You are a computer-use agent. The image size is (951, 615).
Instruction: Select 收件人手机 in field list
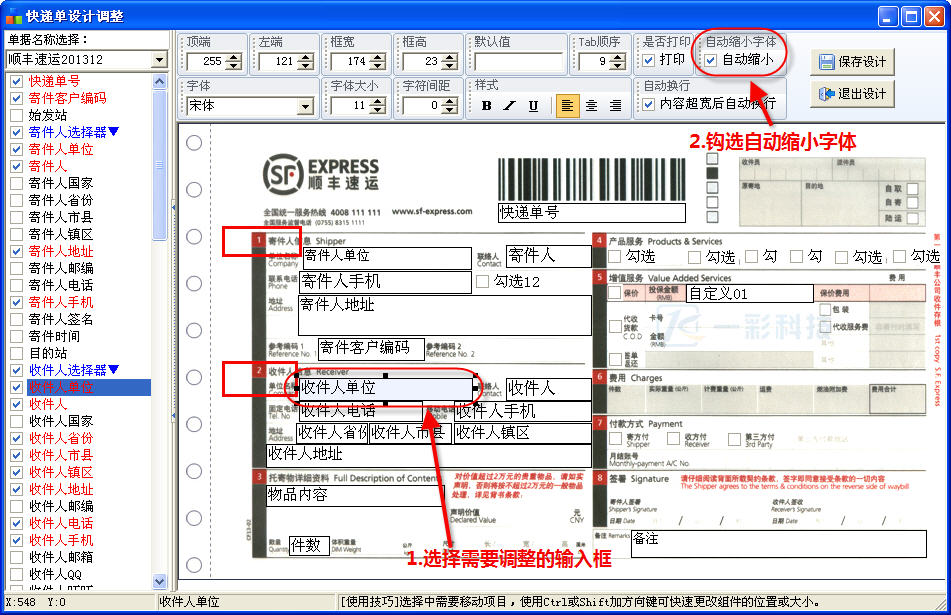tap(61, 540)
